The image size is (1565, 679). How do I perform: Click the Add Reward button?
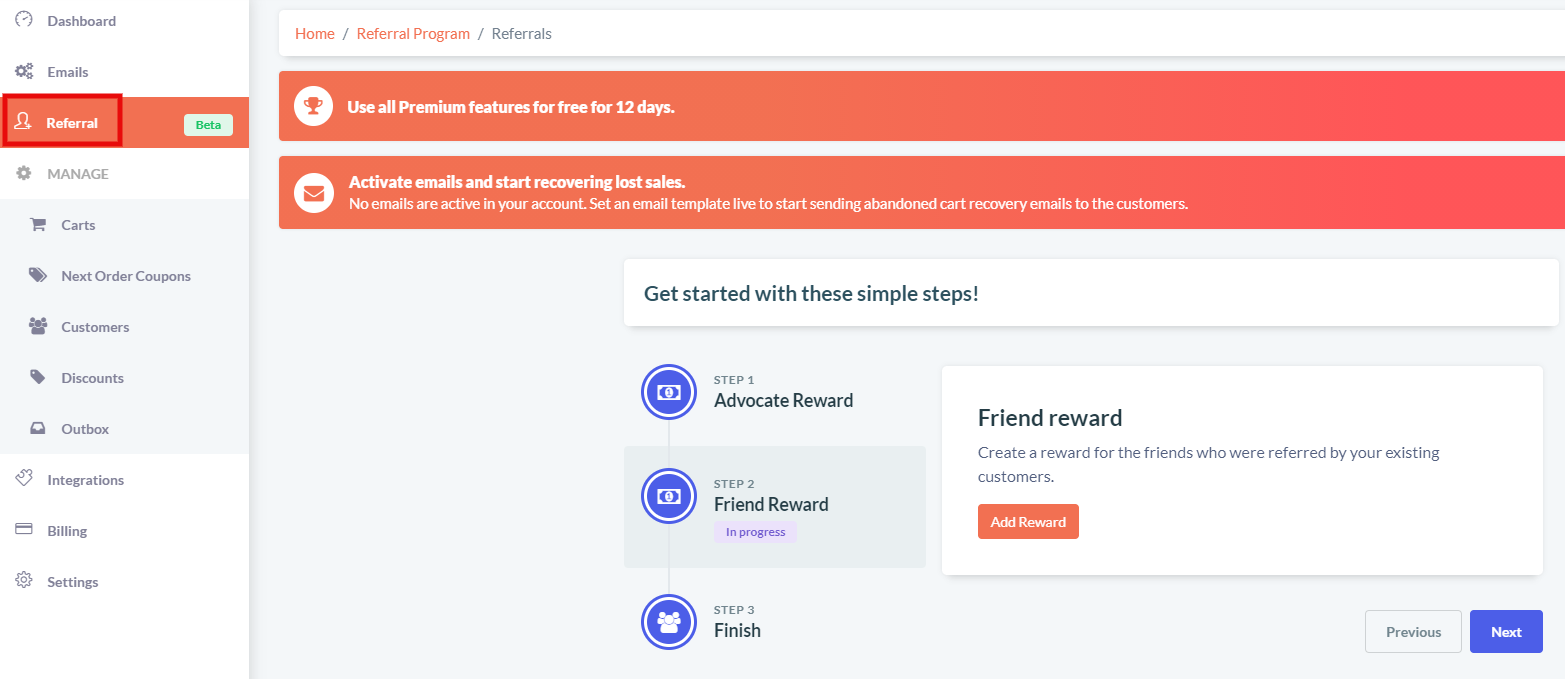pyautogui.click(x=1028, y=522)
